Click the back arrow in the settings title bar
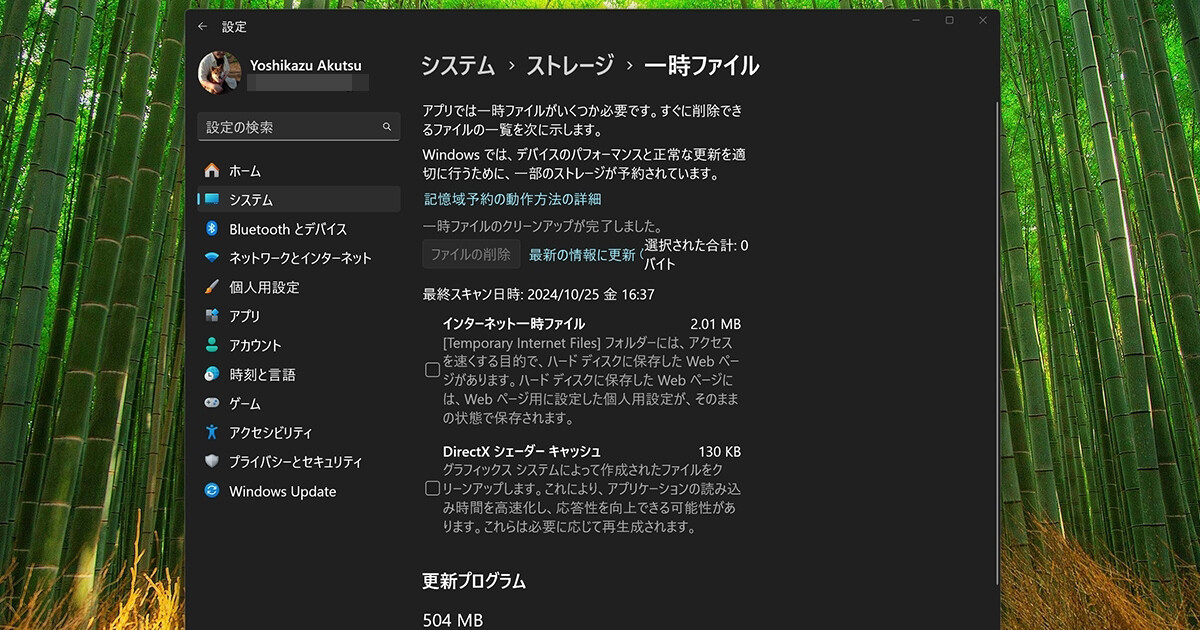The image size is (1200, 630). click(x=203, y=27)
